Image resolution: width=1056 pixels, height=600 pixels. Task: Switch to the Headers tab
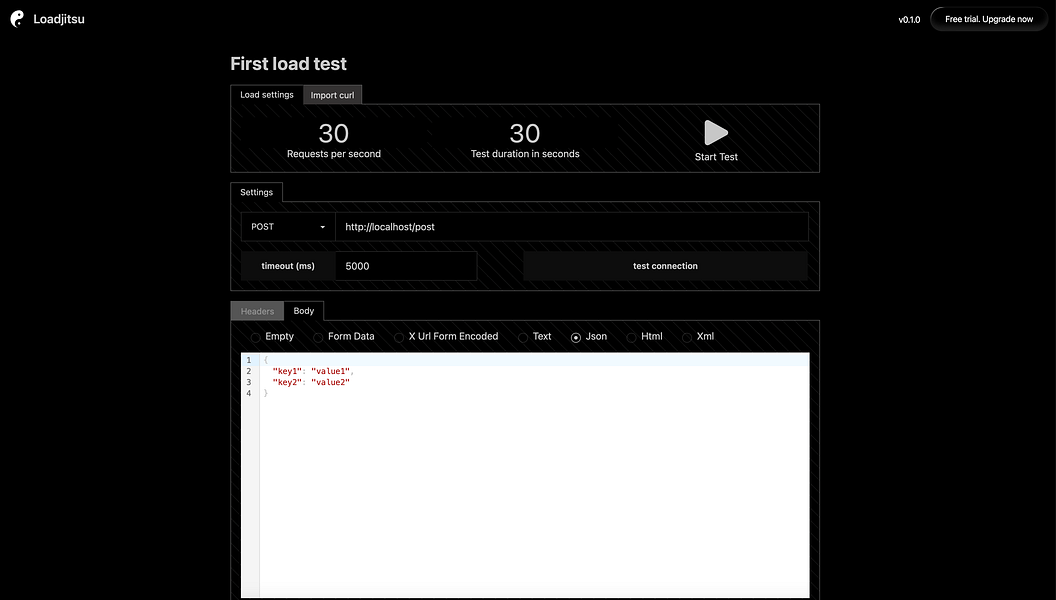257,311
